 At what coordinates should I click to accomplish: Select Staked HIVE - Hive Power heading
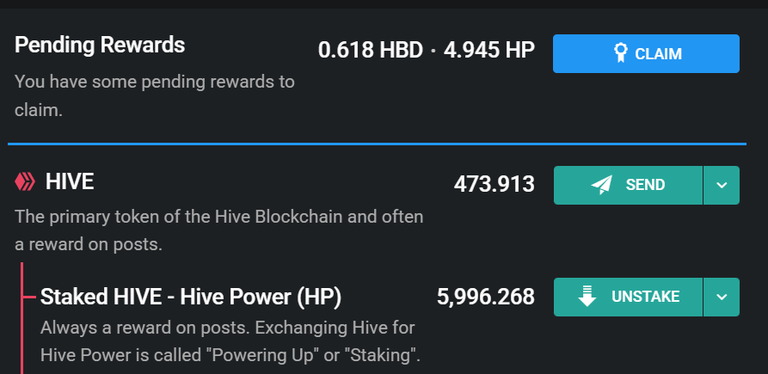191,297
